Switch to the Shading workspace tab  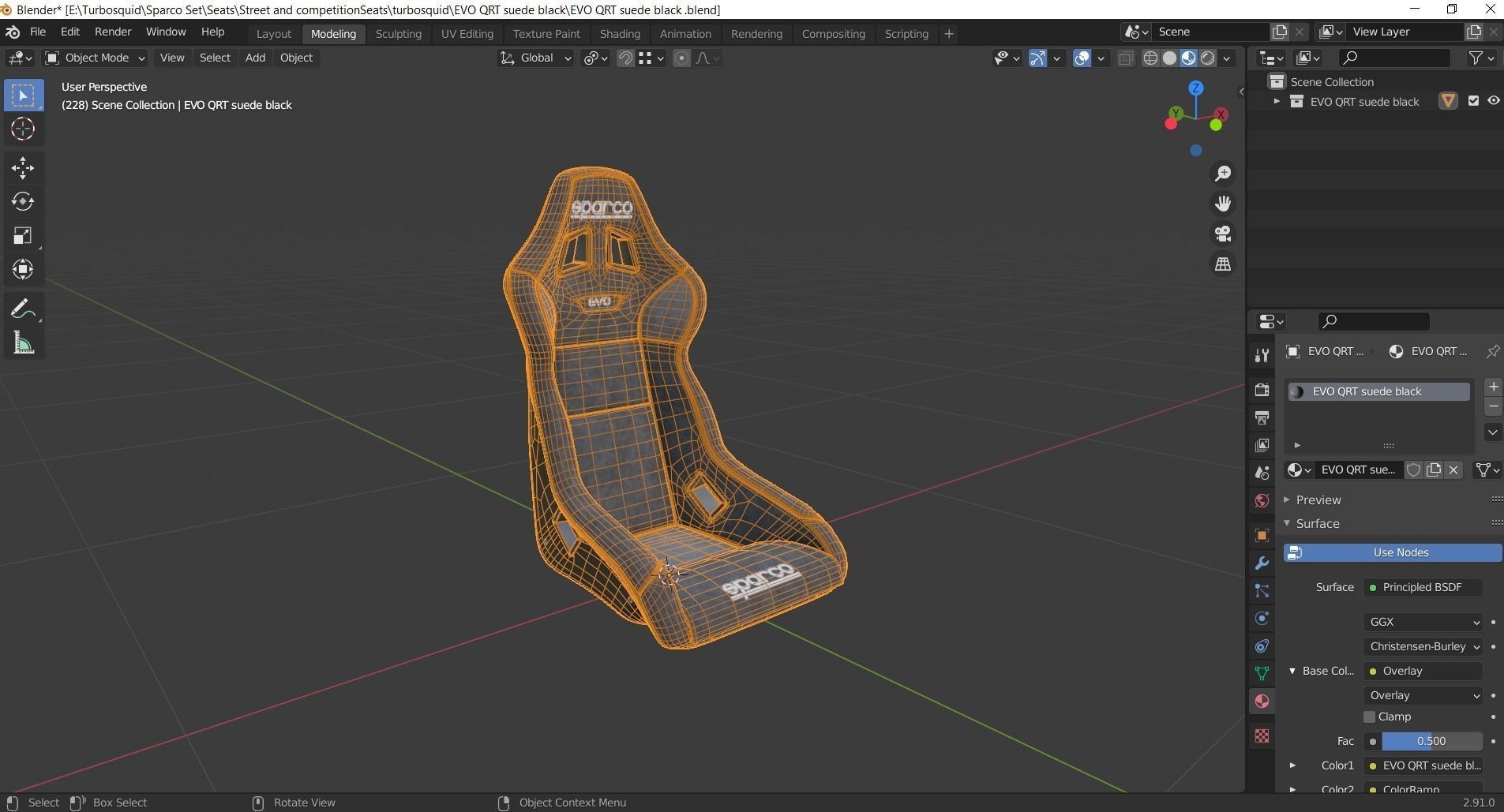(621, 33)
